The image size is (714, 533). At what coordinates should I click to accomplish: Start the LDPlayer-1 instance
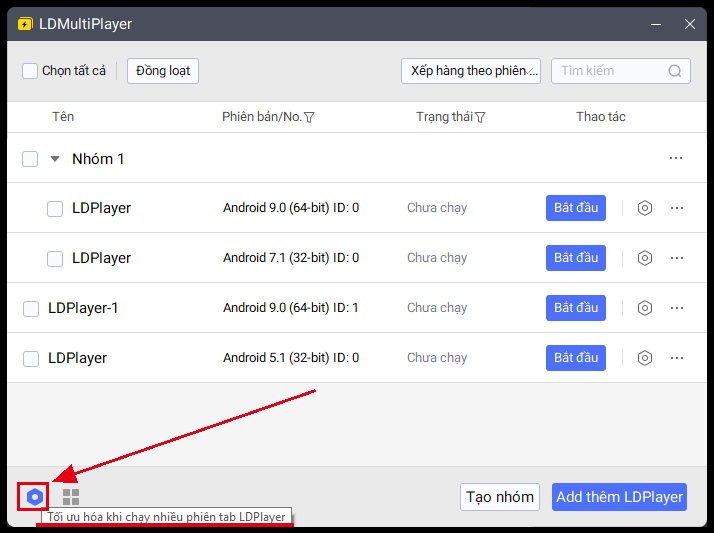tap(576, 308)
